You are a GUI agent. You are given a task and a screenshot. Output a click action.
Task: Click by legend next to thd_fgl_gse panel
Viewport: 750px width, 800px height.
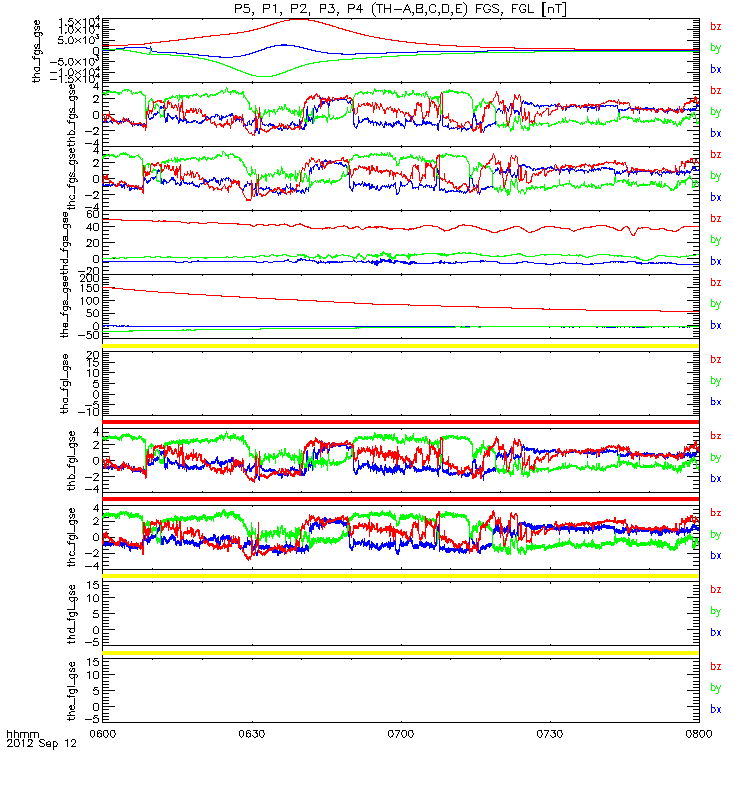(716, 611)
